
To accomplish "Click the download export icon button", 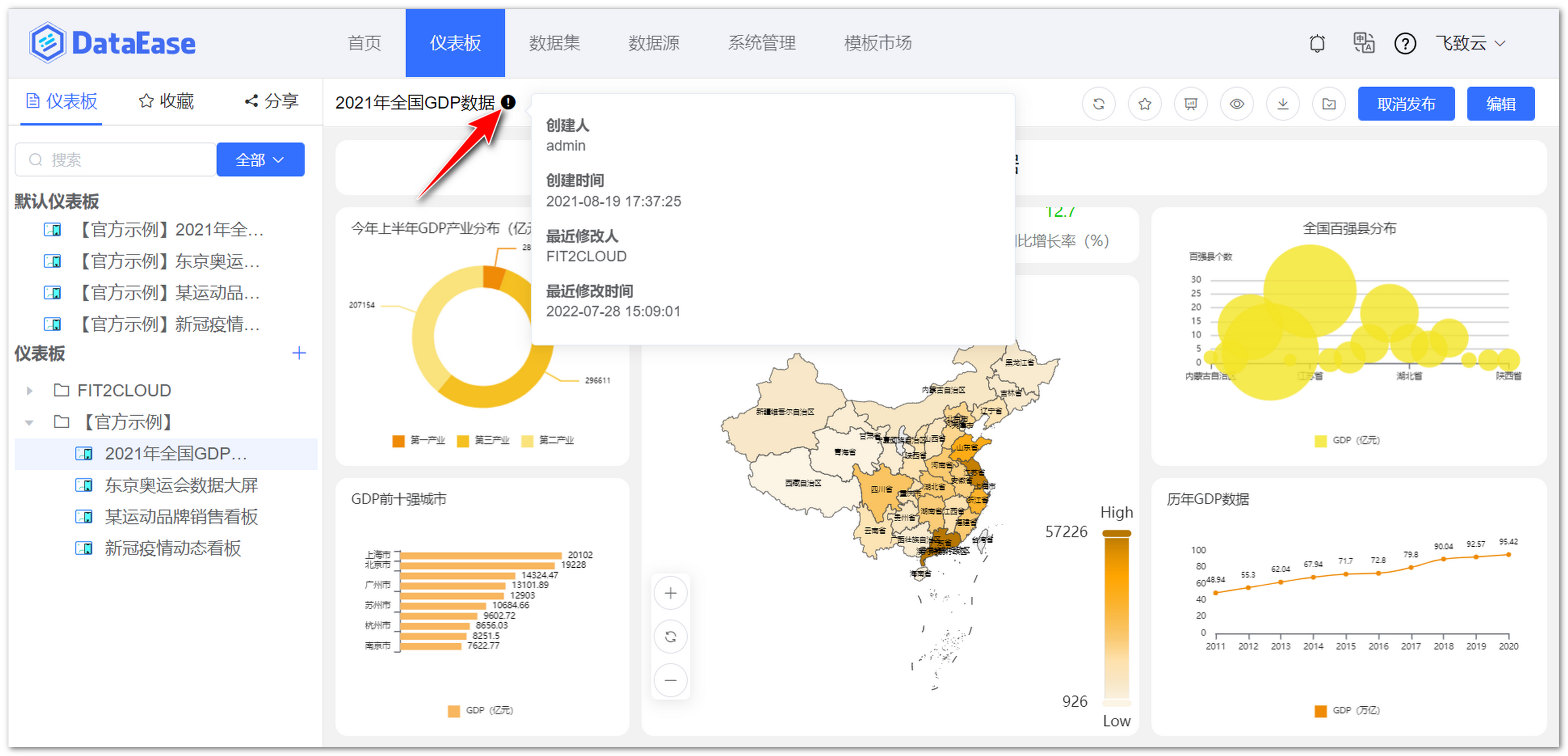I will pos(1283,104).
